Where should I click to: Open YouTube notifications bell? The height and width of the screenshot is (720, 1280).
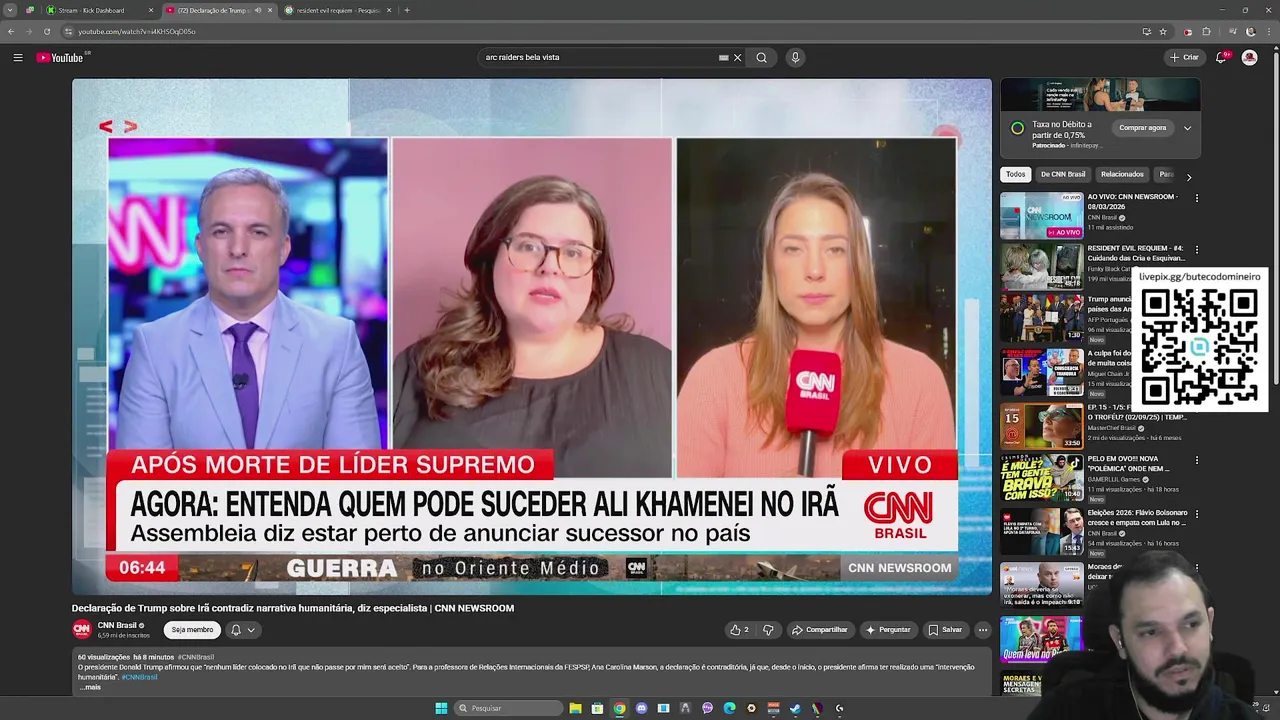coord(1221,58)
